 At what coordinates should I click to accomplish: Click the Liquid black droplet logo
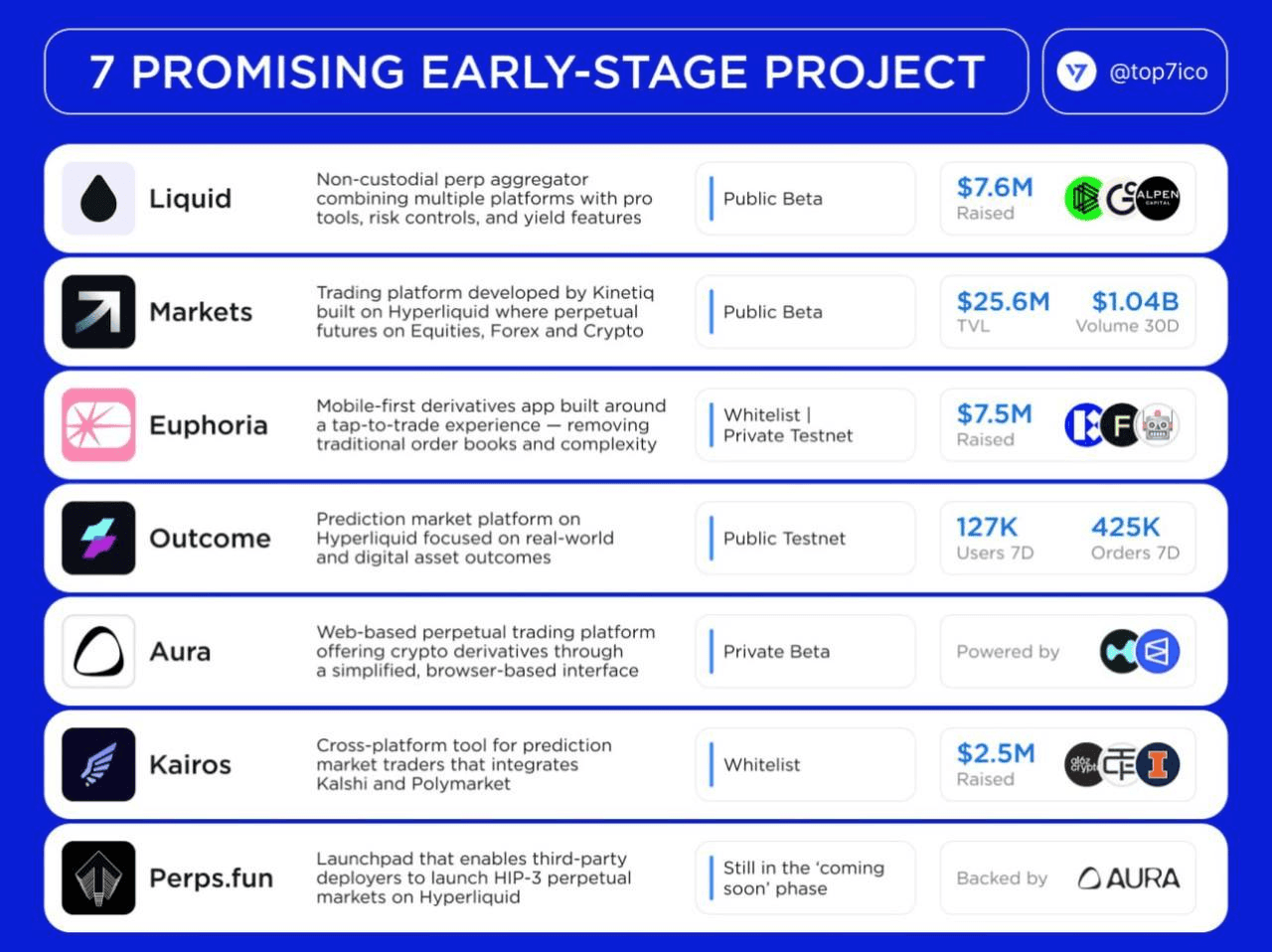[98, 199]
